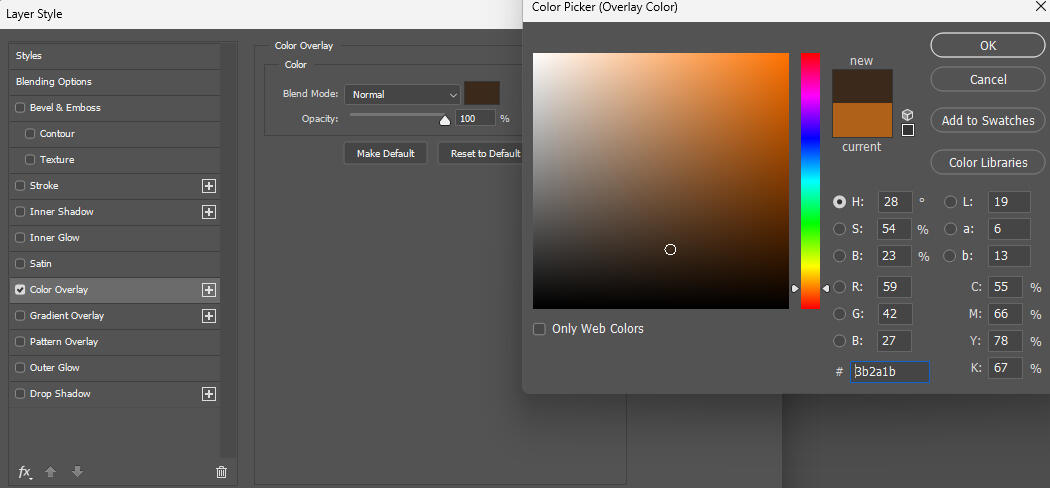1050x488 pixels.
Task: Click the Make Default button
Action: point(385,154)
